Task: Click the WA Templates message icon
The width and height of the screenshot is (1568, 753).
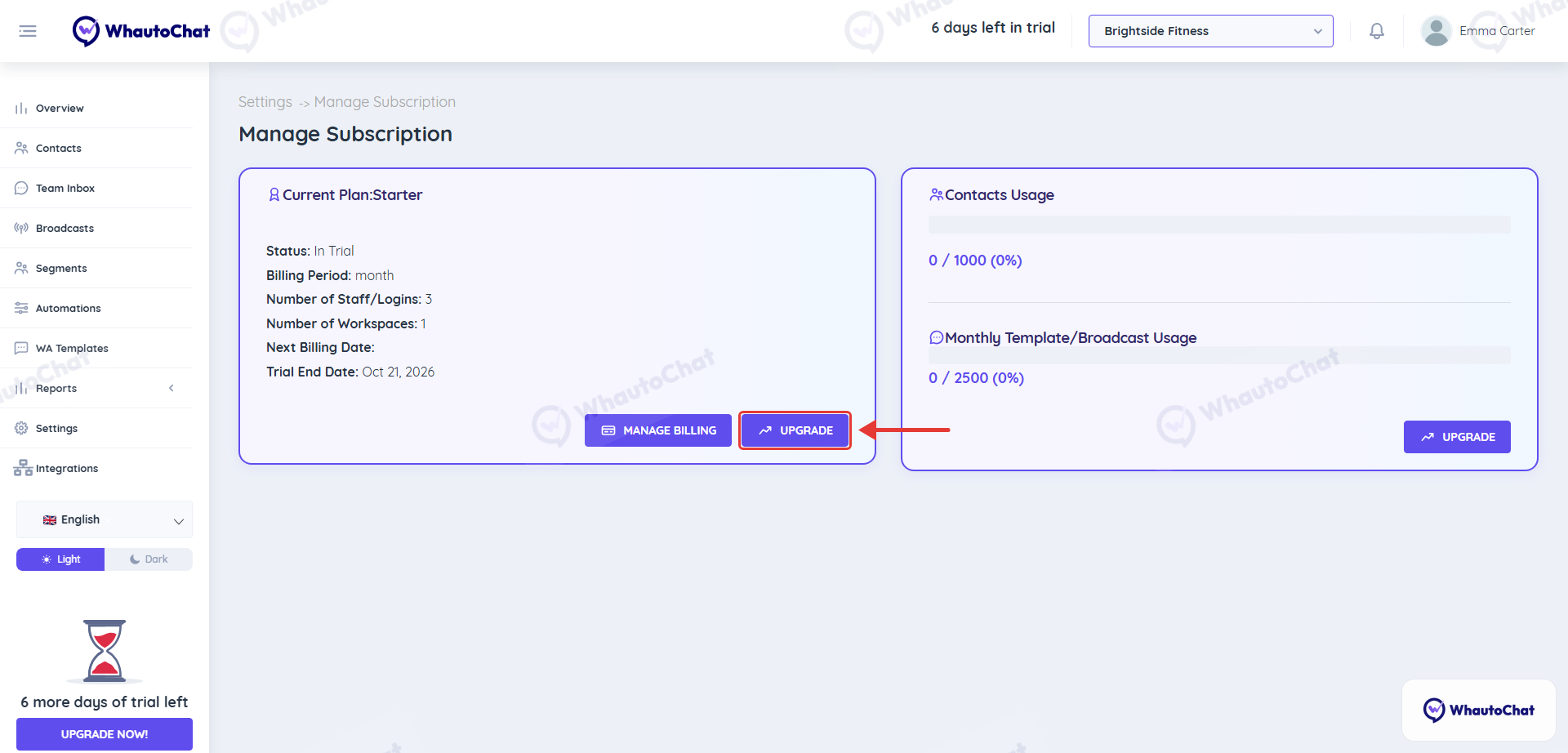Action: (x=21, y=348)
